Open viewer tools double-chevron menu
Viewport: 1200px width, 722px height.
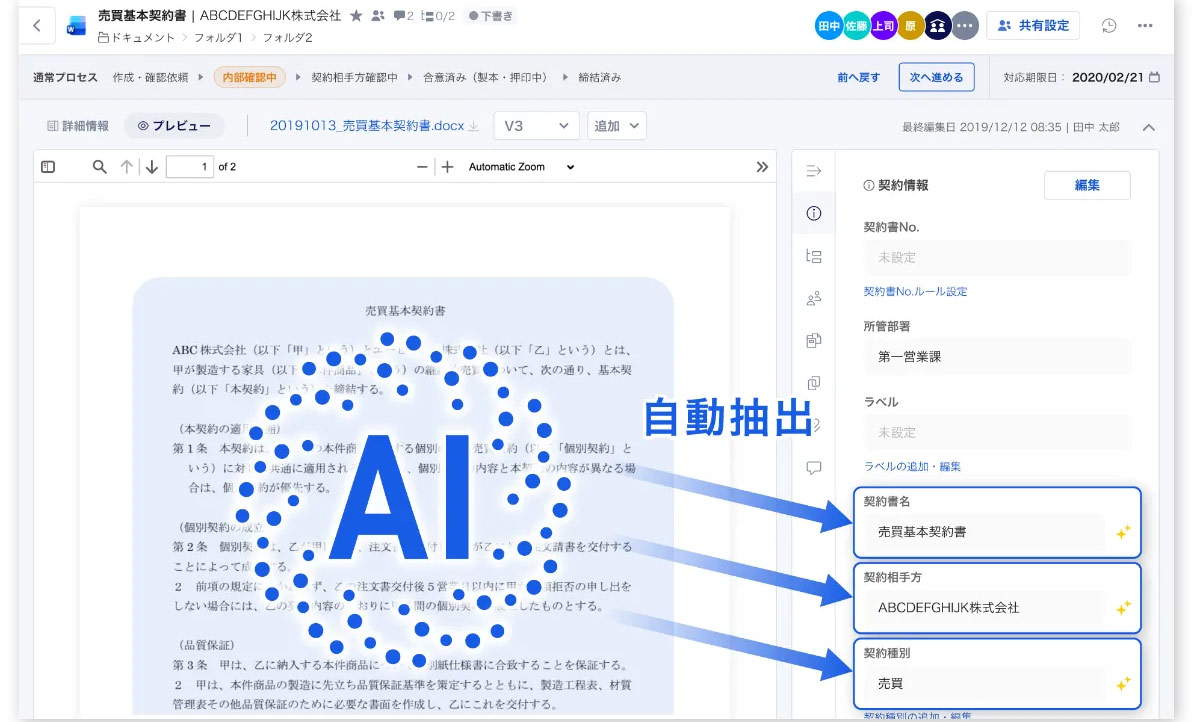[x=761, y=167]
